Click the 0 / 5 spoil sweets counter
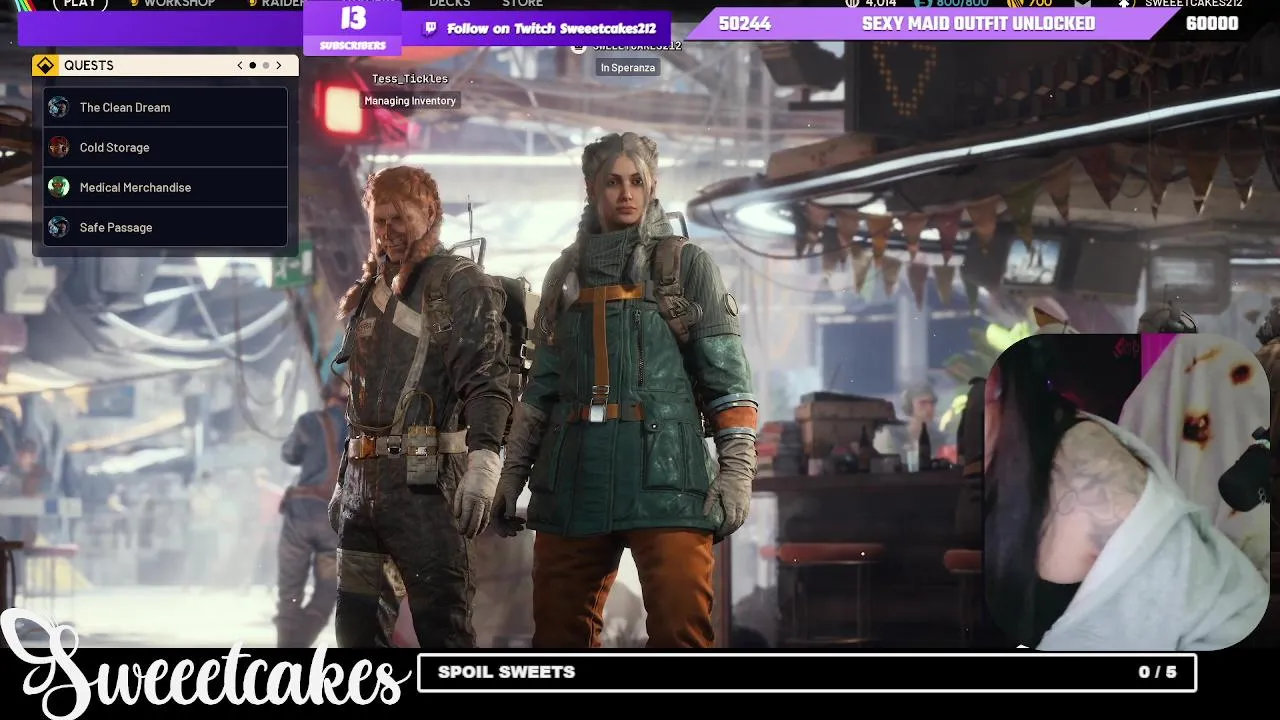The image size is (1280, 720). [x=1158, y=672]
